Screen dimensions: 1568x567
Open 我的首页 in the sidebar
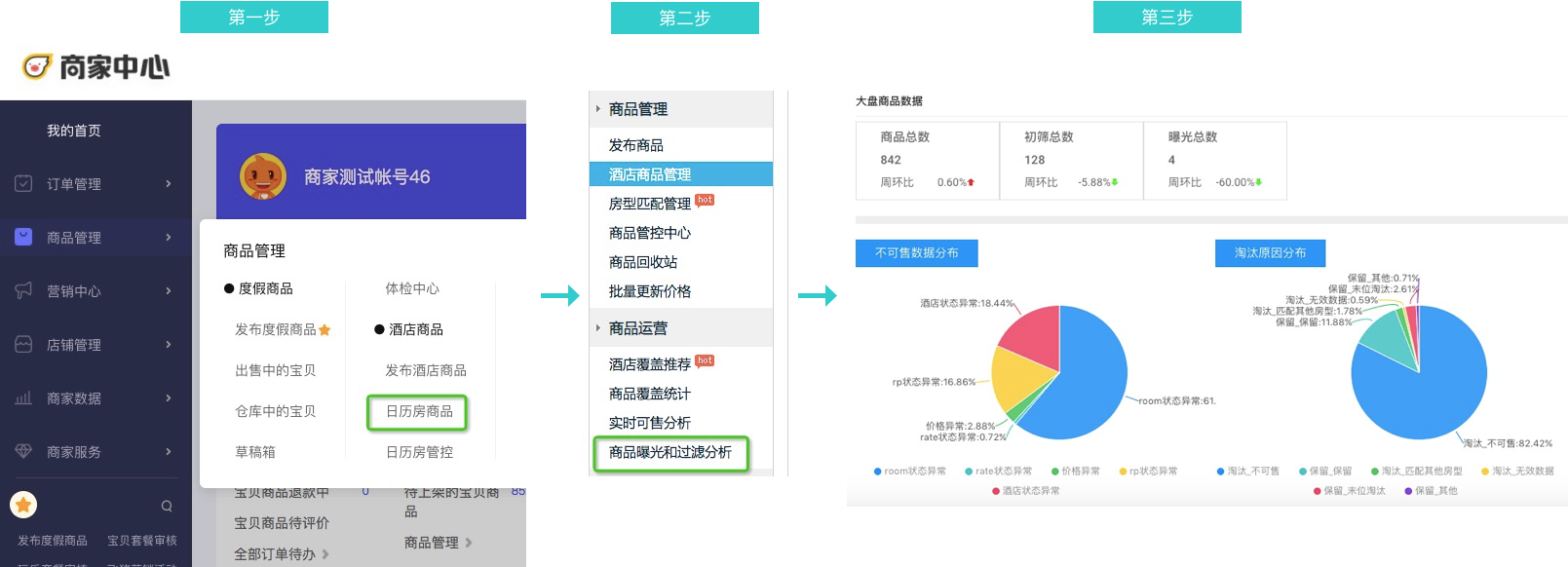point(74,131)
